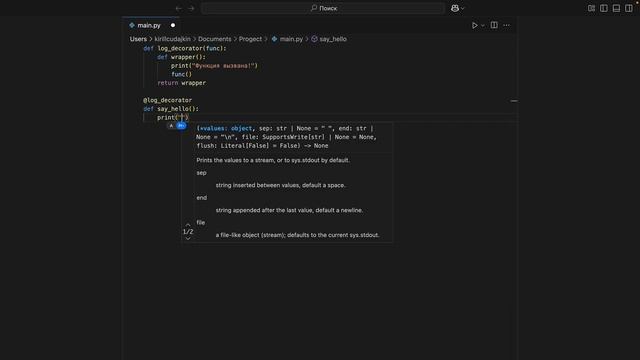This screenshot has width=640, height=360.
Task: Expand run options dropdown beside play button
Action: pos(482,25)
